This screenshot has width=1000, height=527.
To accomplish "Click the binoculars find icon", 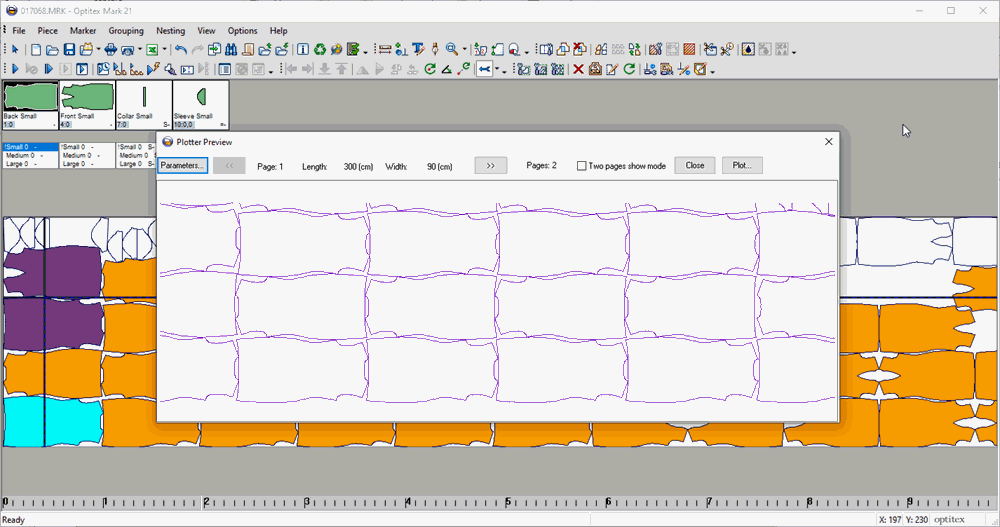I will click(231, 49).
